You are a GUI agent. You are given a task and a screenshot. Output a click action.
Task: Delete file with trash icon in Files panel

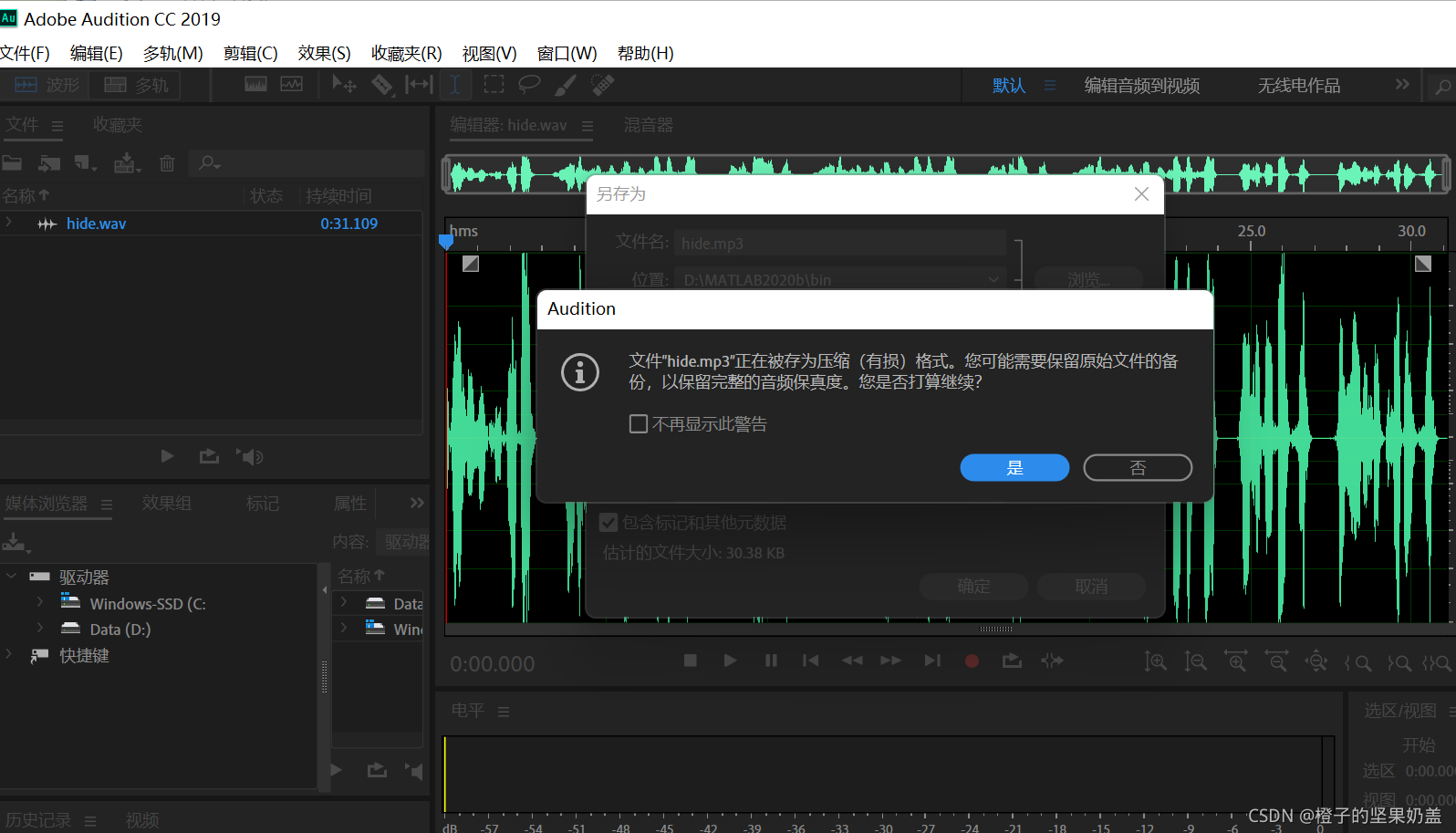pos(167,163)
